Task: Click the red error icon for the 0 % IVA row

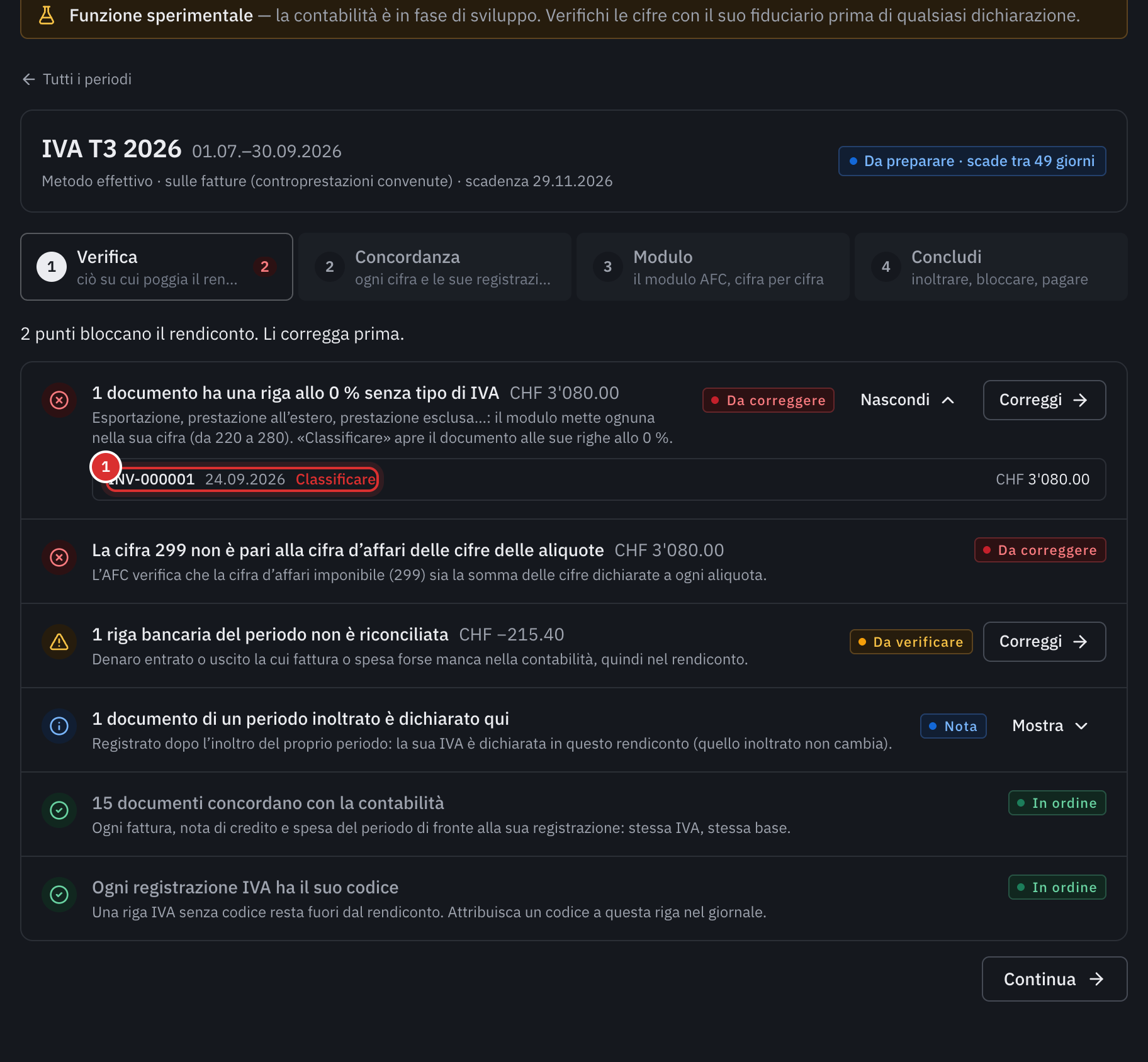Action: (x=59, y=400)
